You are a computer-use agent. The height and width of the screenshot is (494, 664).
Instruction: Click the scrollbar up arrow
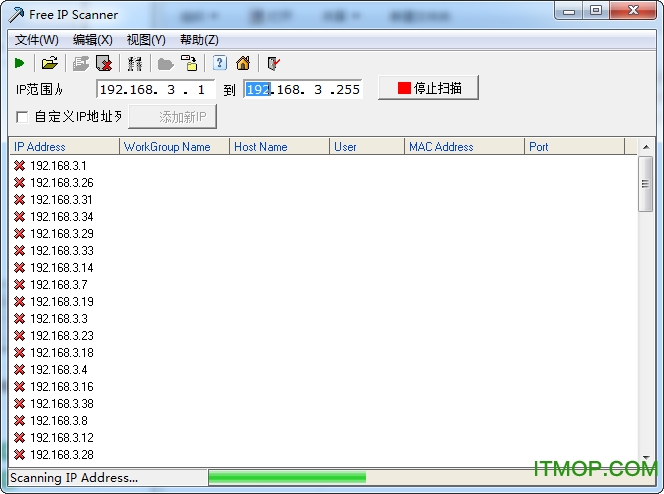[x=646, y=147]
